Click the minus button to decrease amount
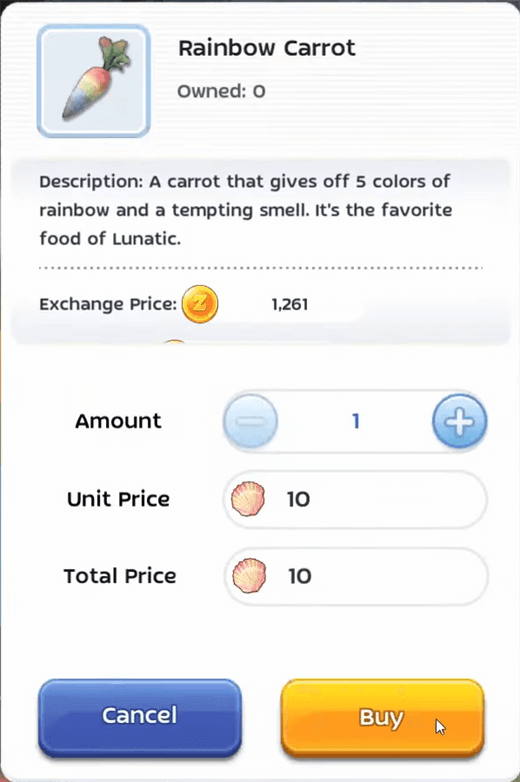The height and width of the screenshot is (782, 520). pos(251,421)
